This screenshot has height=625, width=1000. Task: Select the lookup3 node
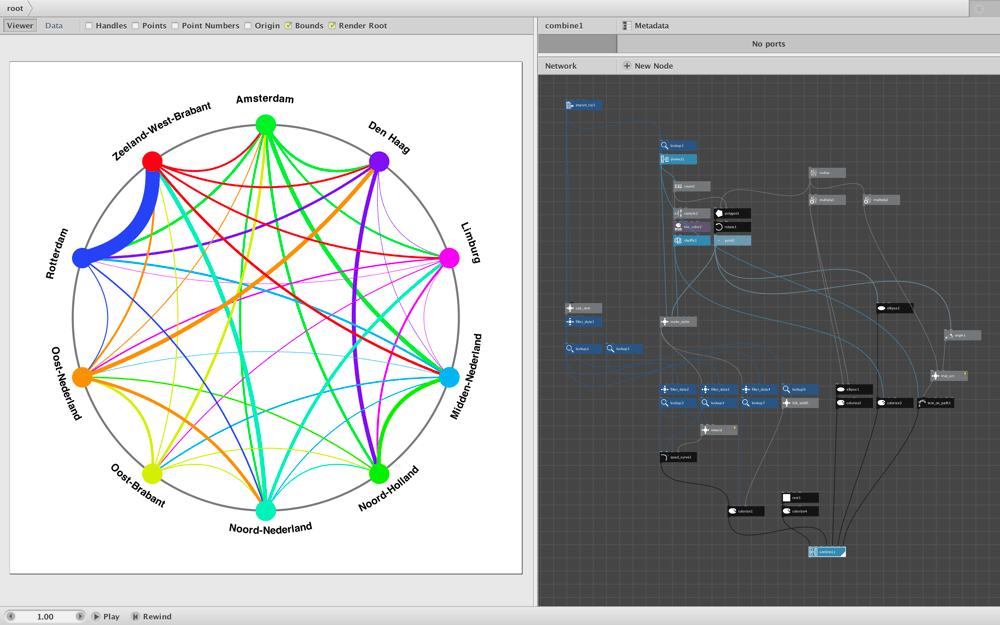pos(678,402)
